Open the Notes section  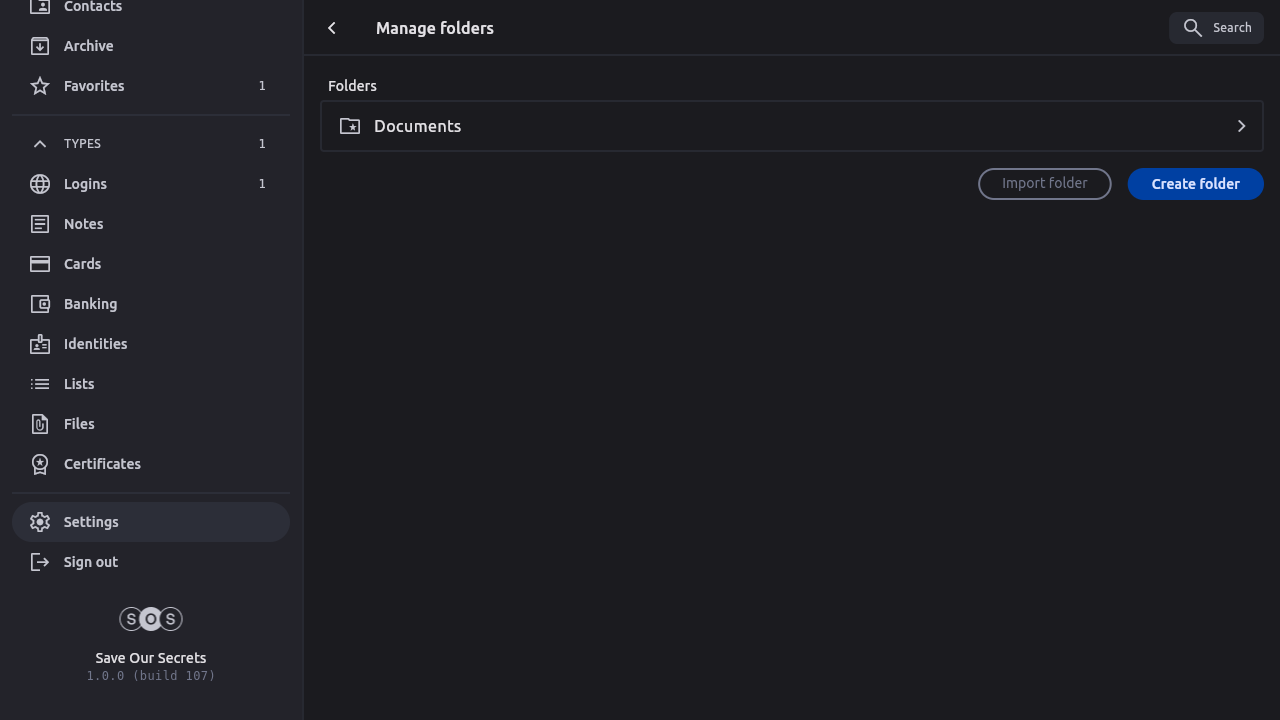84,224
